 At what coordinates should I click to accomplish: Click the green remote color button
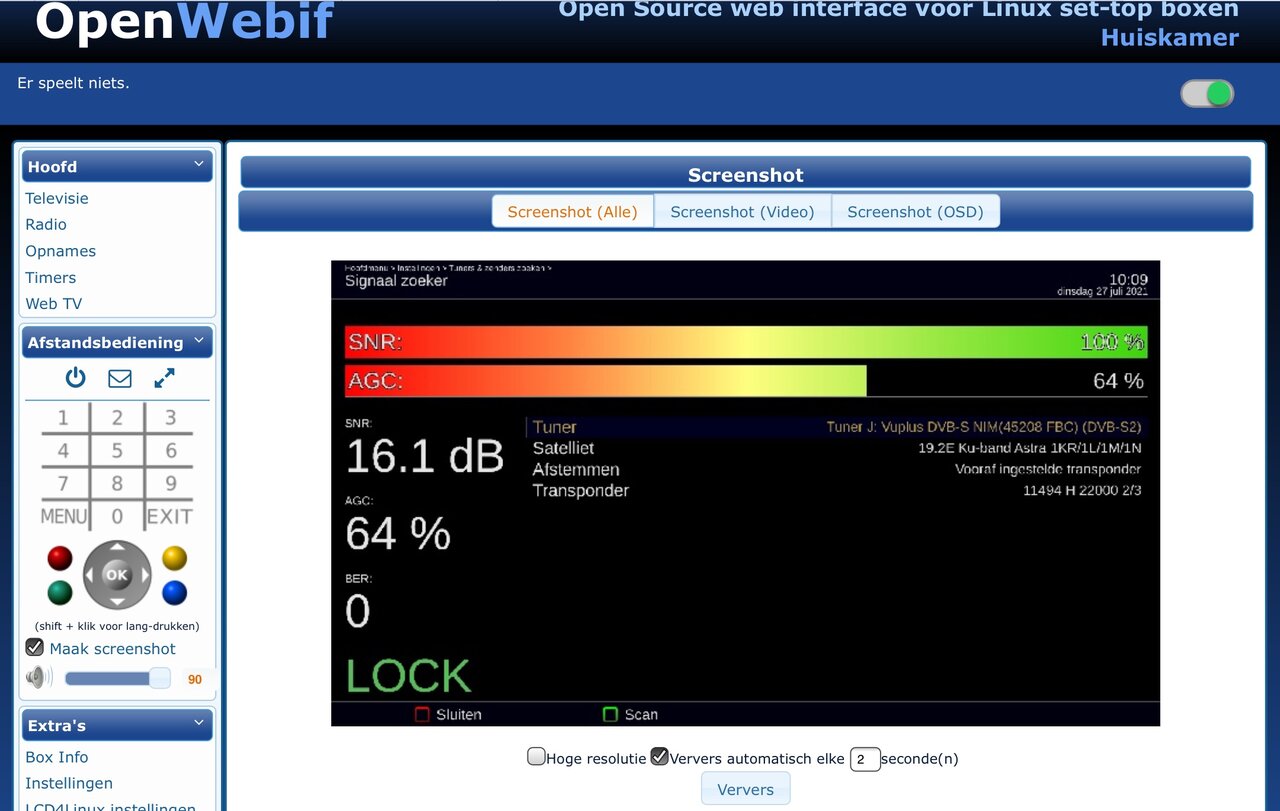[60, 593]
